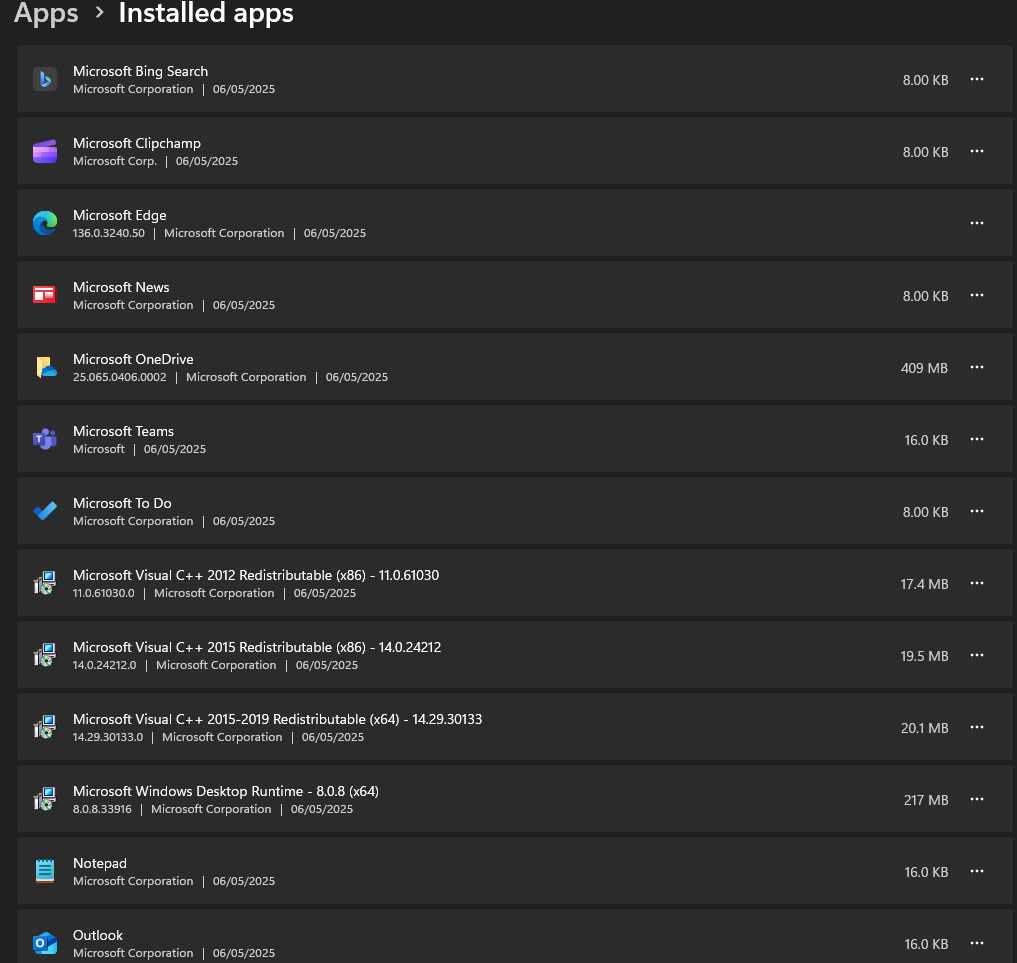1017x963 pixels.
Task: Select the Microsoft News name
Action: (x=121, y=287)
